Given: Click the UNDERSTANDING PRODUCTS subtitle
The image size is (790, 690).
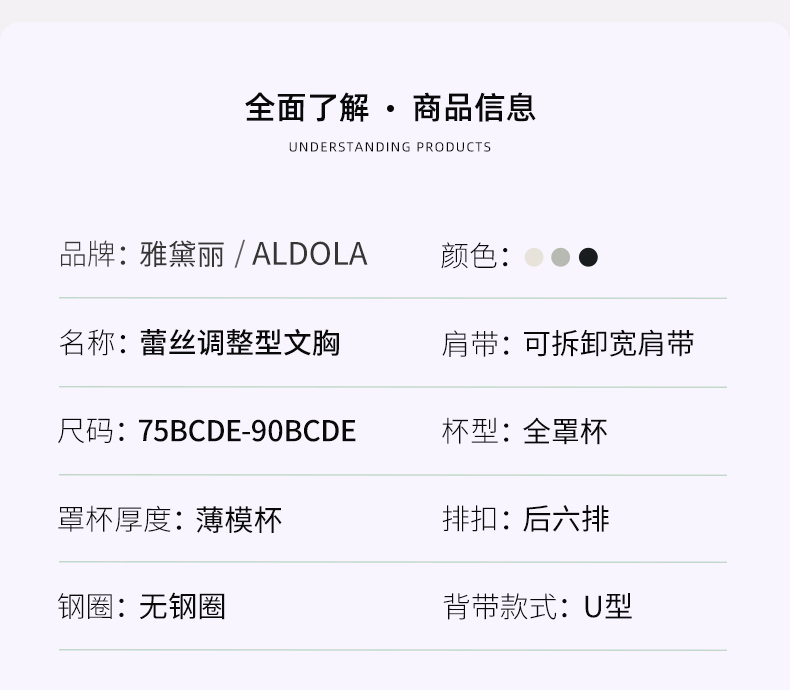Looking at the screenshot, I should pos(390,147).
